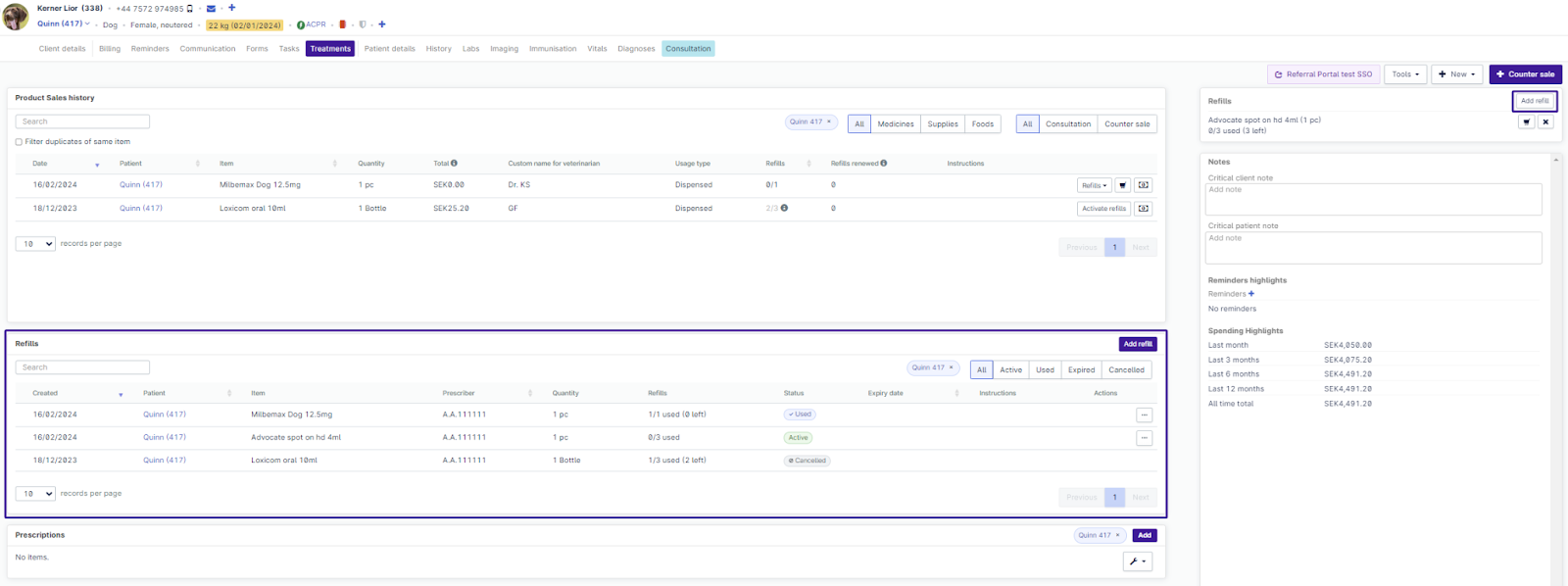Click info icon next to Refills renewed
This screenshot has width=1568, height=586.
pyautogui.click(x=884, y=164)
